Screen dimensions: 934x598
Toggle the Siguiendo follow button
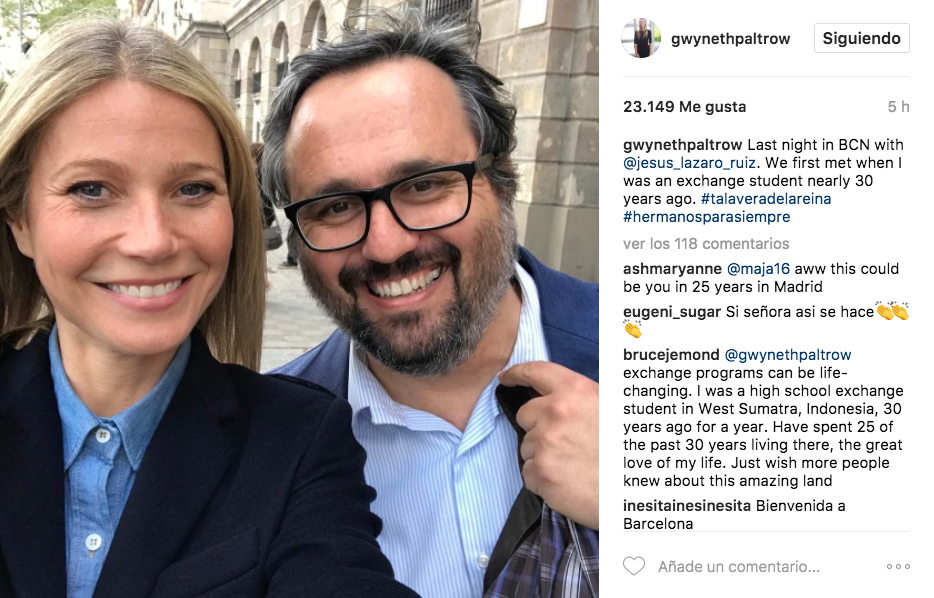click(861, 38)
